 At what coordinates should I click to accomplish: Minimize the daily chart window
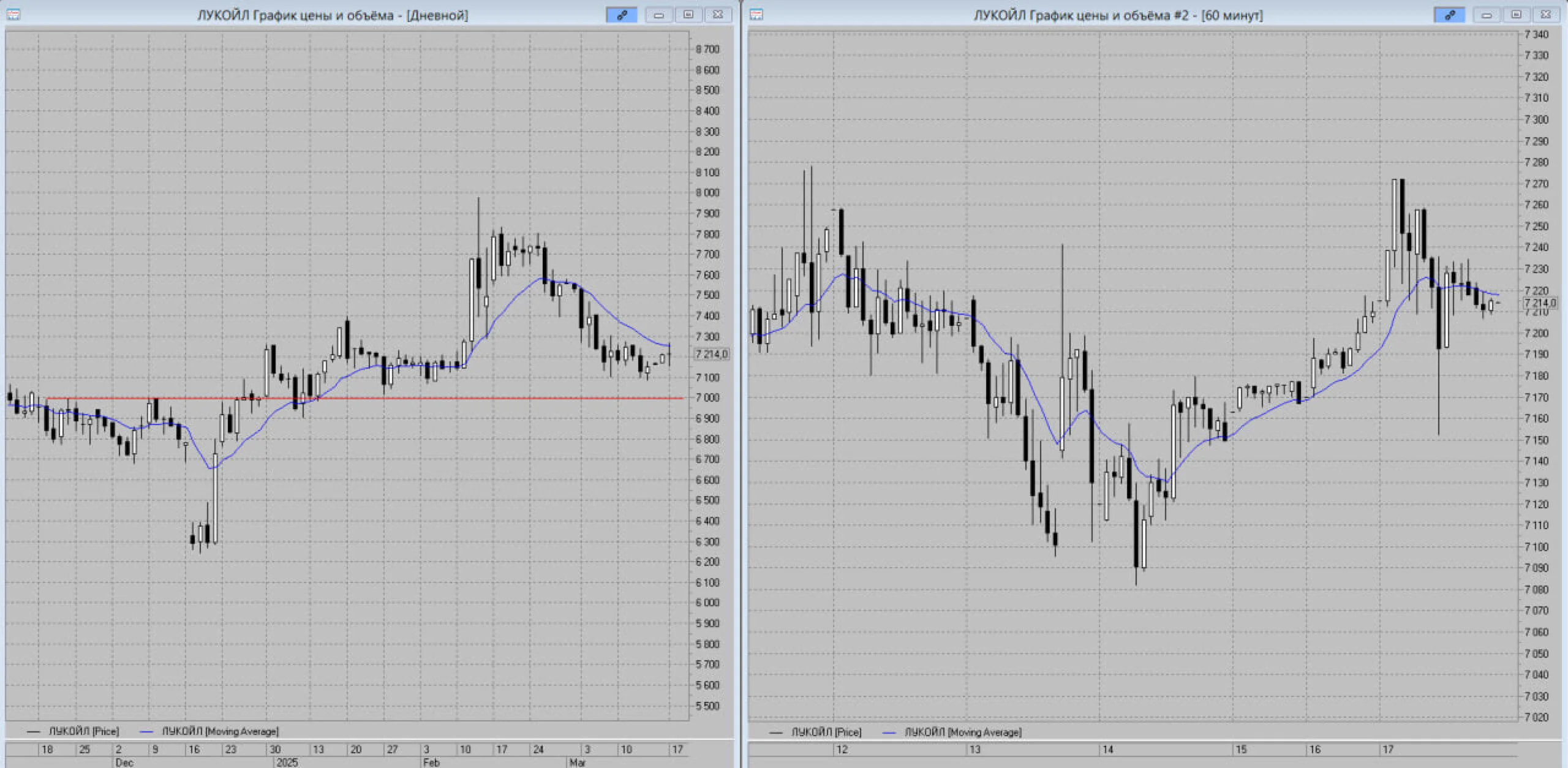pos(659,15)
